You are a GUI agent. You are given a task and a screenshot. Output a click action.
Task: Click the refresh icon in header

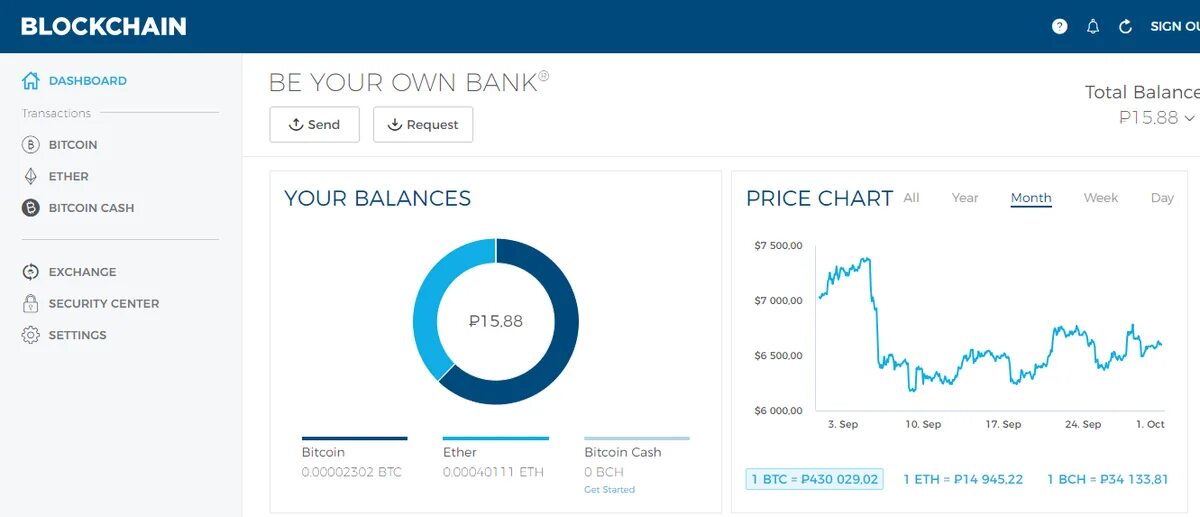1125,27
